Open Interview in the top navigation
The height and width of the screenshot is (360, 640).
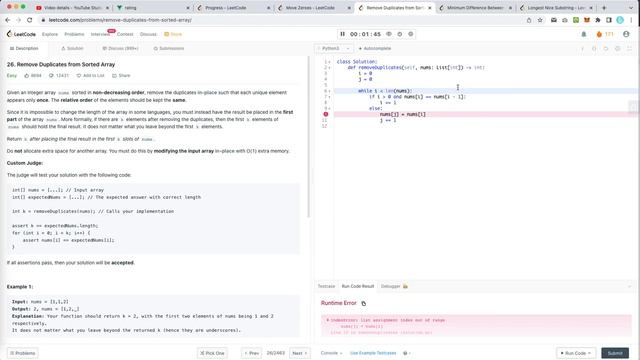pos(100,34)
